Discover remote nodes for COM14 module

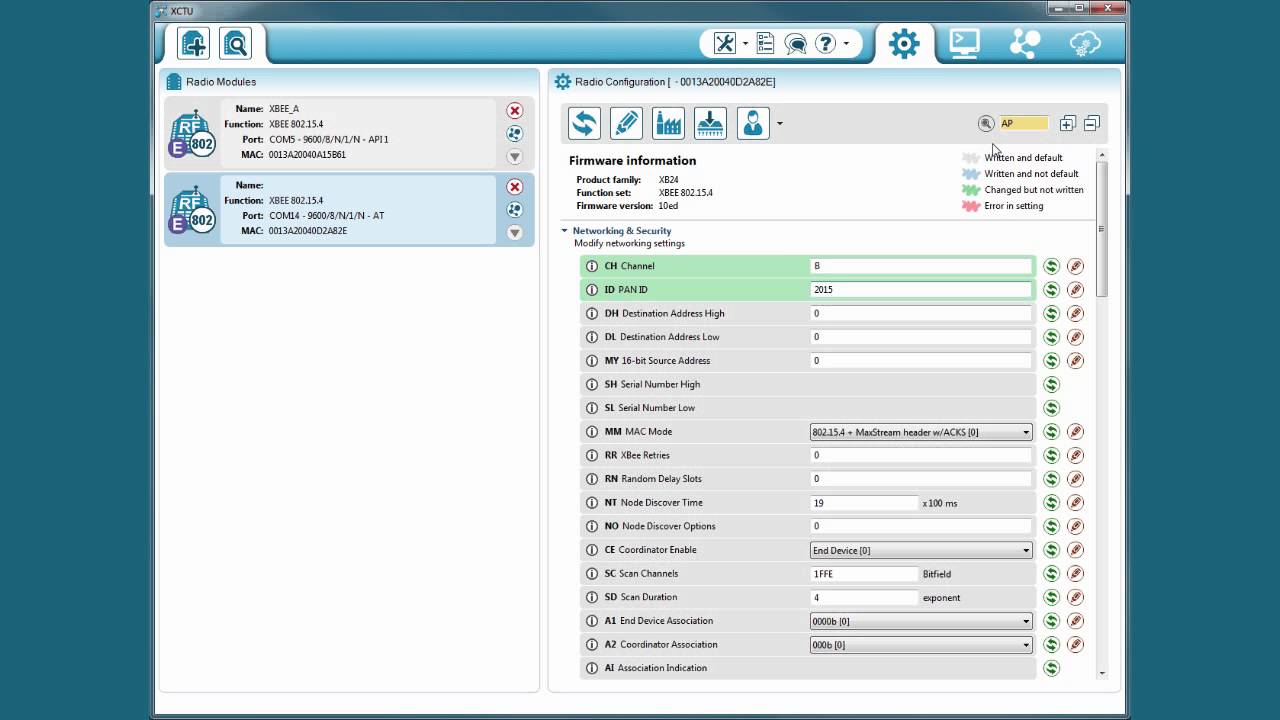(514, 210)
